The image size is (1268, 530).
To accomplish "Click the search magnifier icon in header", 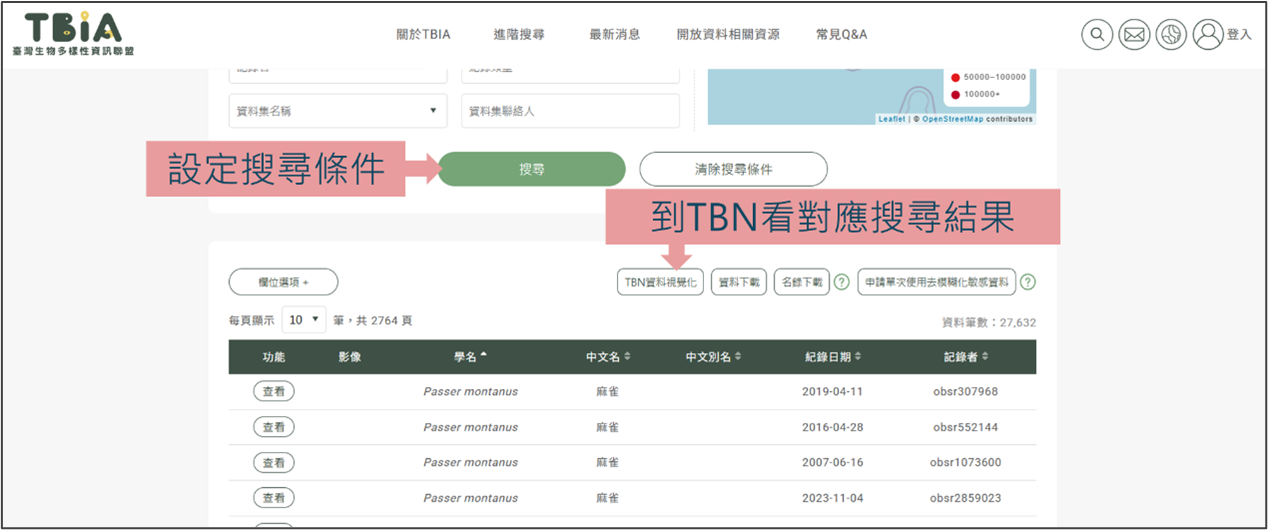I will pos(1097,35).
